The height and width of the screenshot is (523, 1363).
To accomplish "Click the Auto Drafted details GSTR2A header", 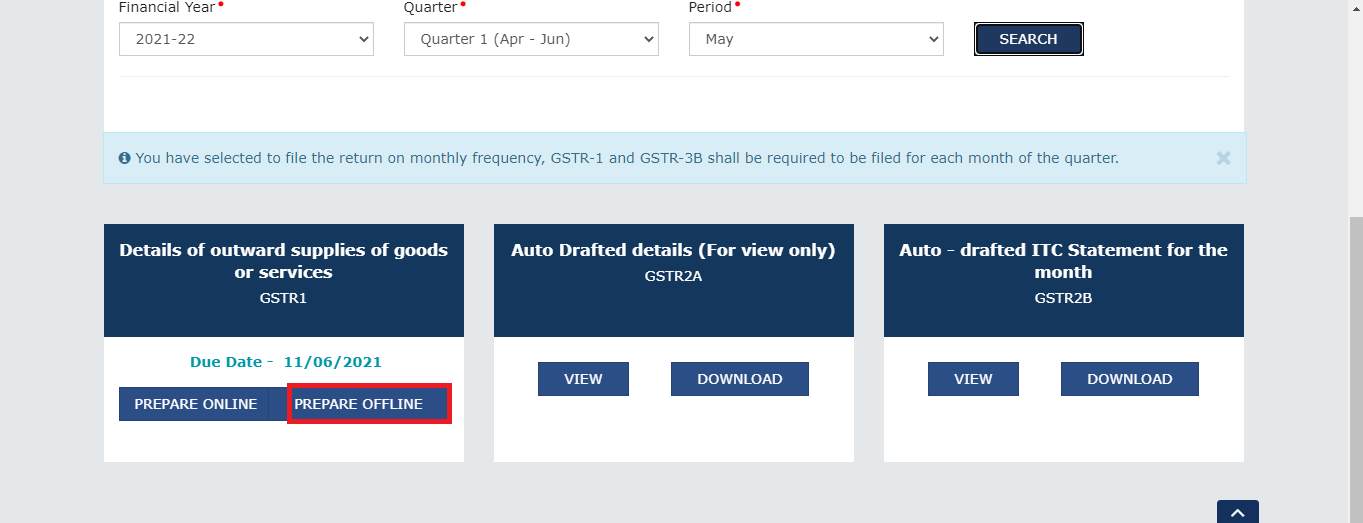I will click(674, 280).
